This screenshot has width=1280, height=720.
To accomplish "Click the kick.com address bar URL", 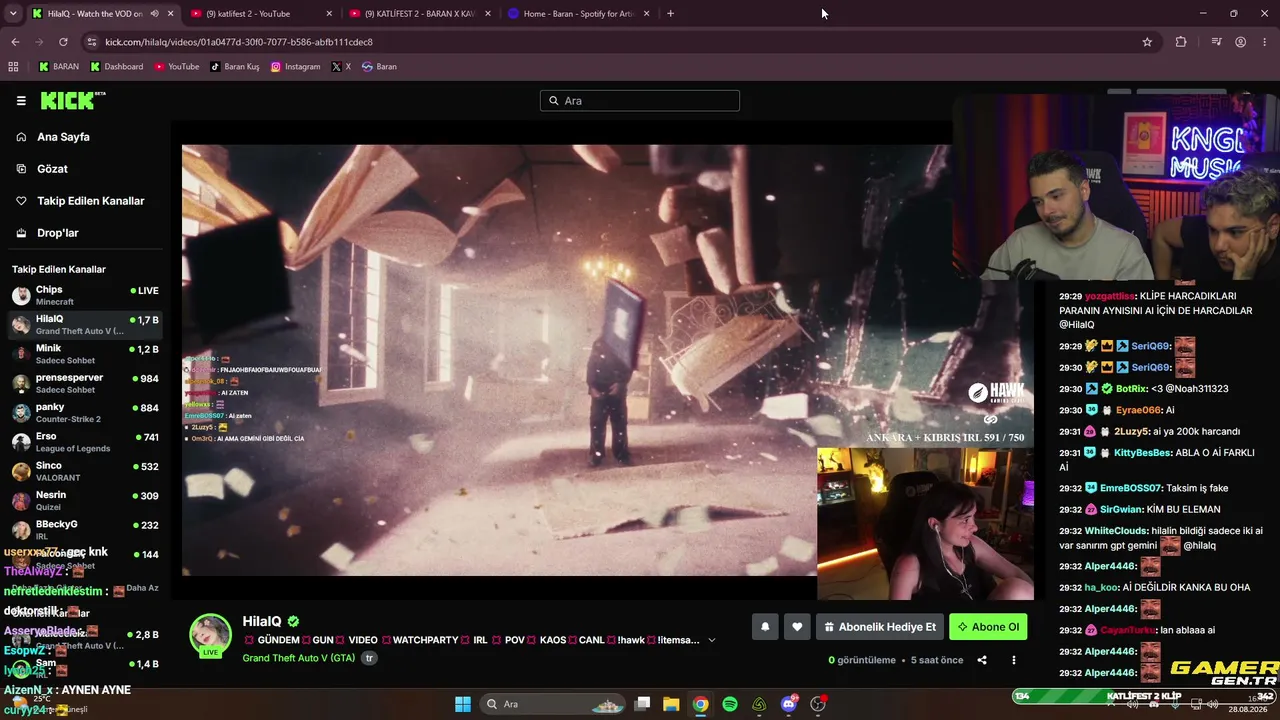I will click(239, 42).
